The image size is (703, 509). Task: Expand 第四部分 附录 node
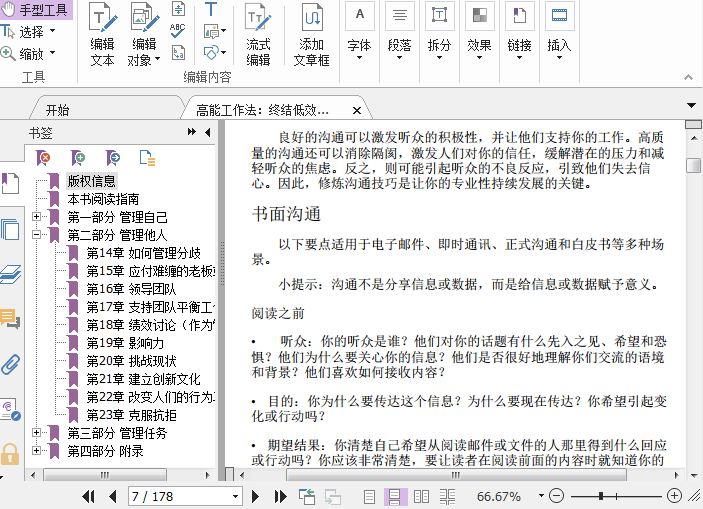tap(37, 451)
